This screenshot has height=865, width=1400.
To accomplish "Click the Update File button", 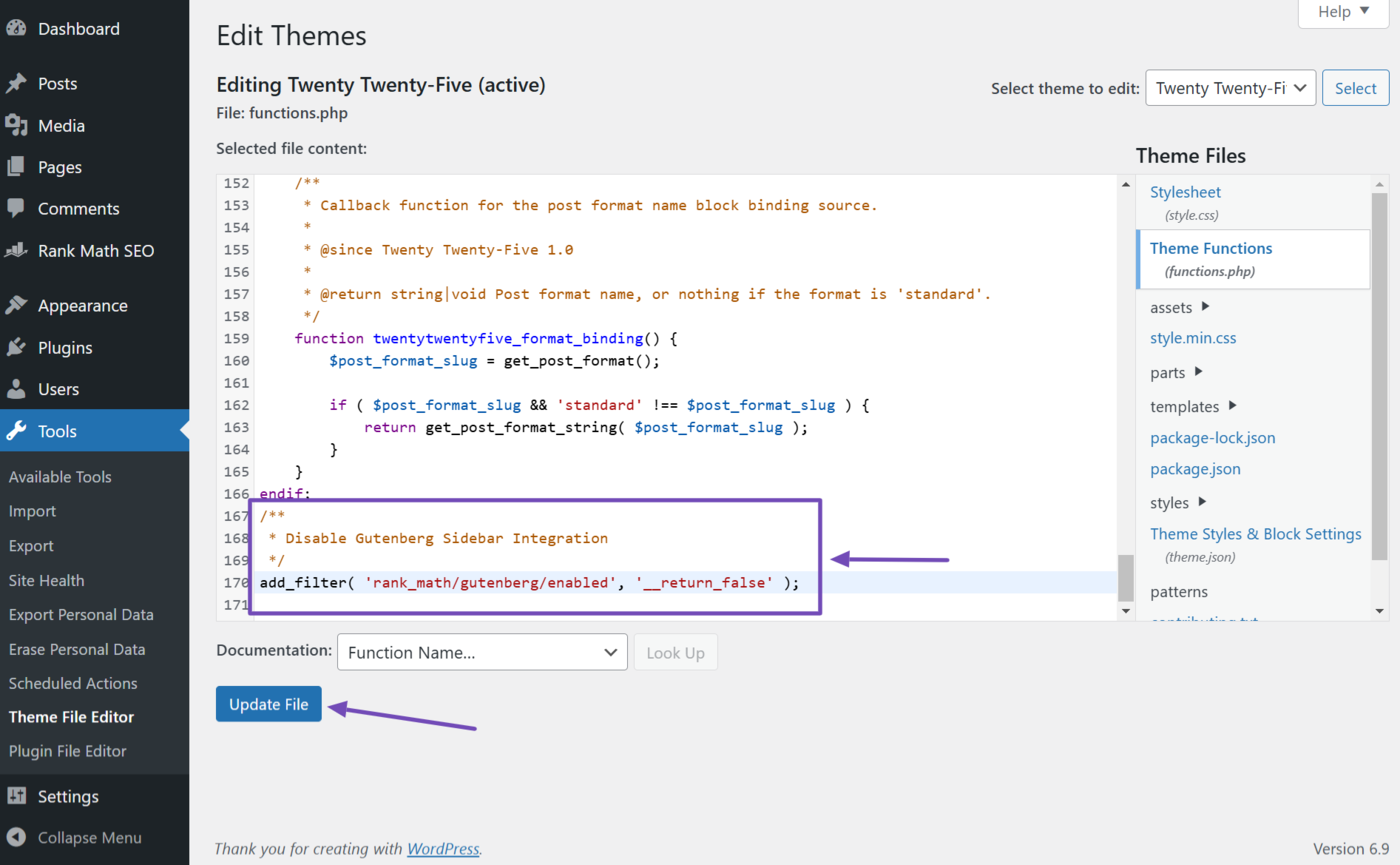I will click(268, 703).
